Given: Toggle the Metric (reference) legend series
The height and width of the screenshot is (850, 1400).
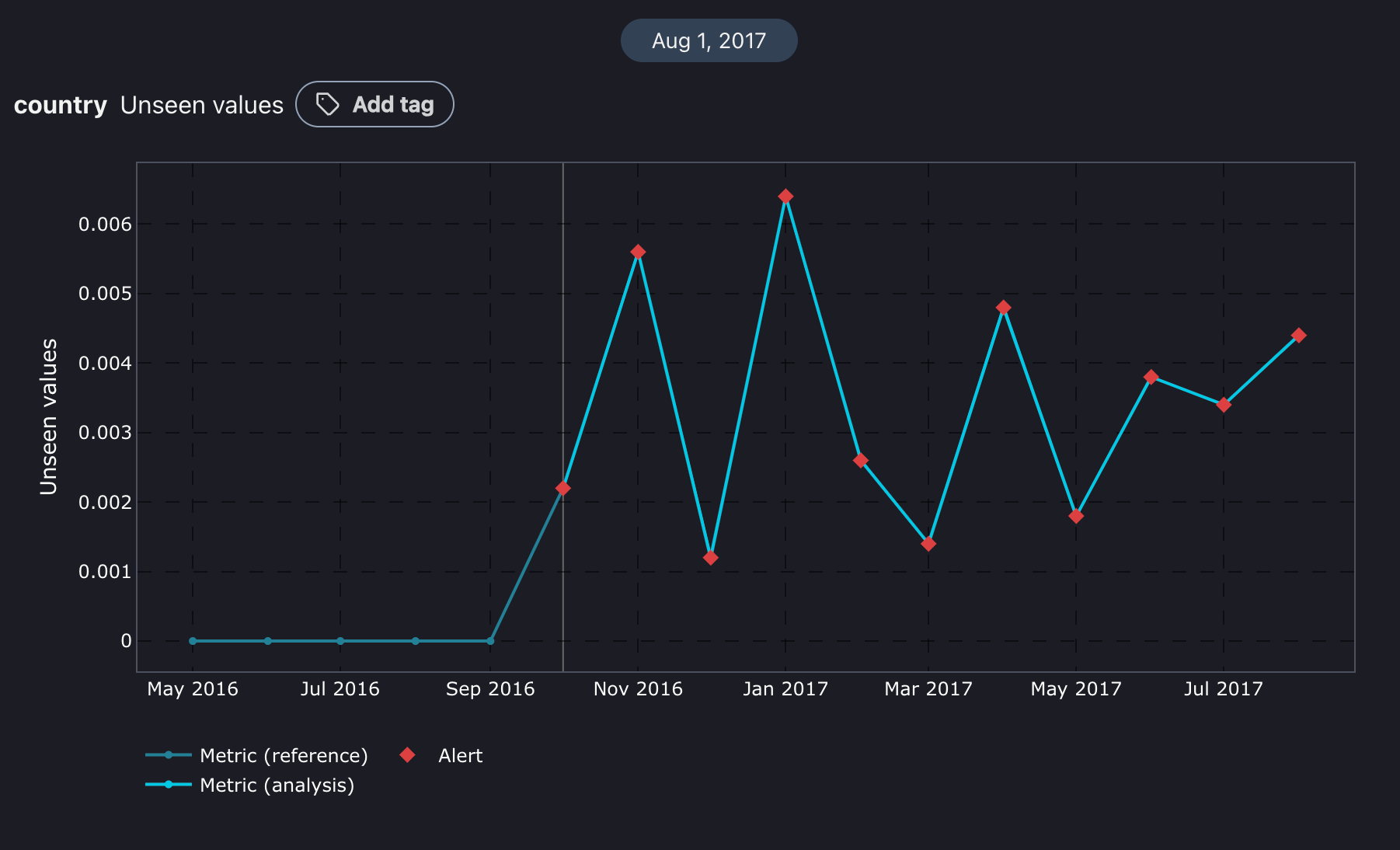Looking at the screenshot, I should (x=283, y=755).
